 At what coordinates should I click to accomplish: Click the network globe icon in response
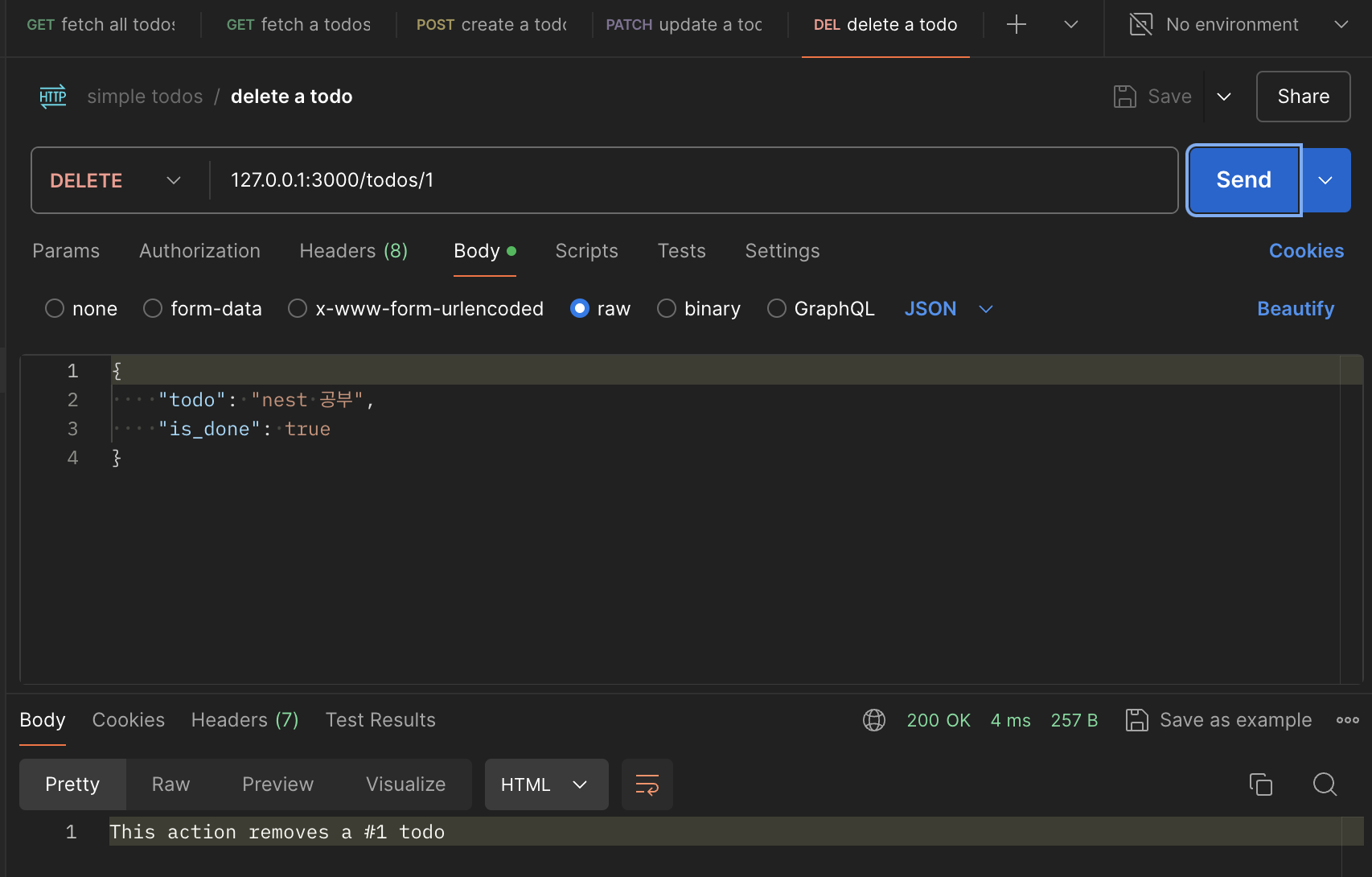click(x=874, y=720)
